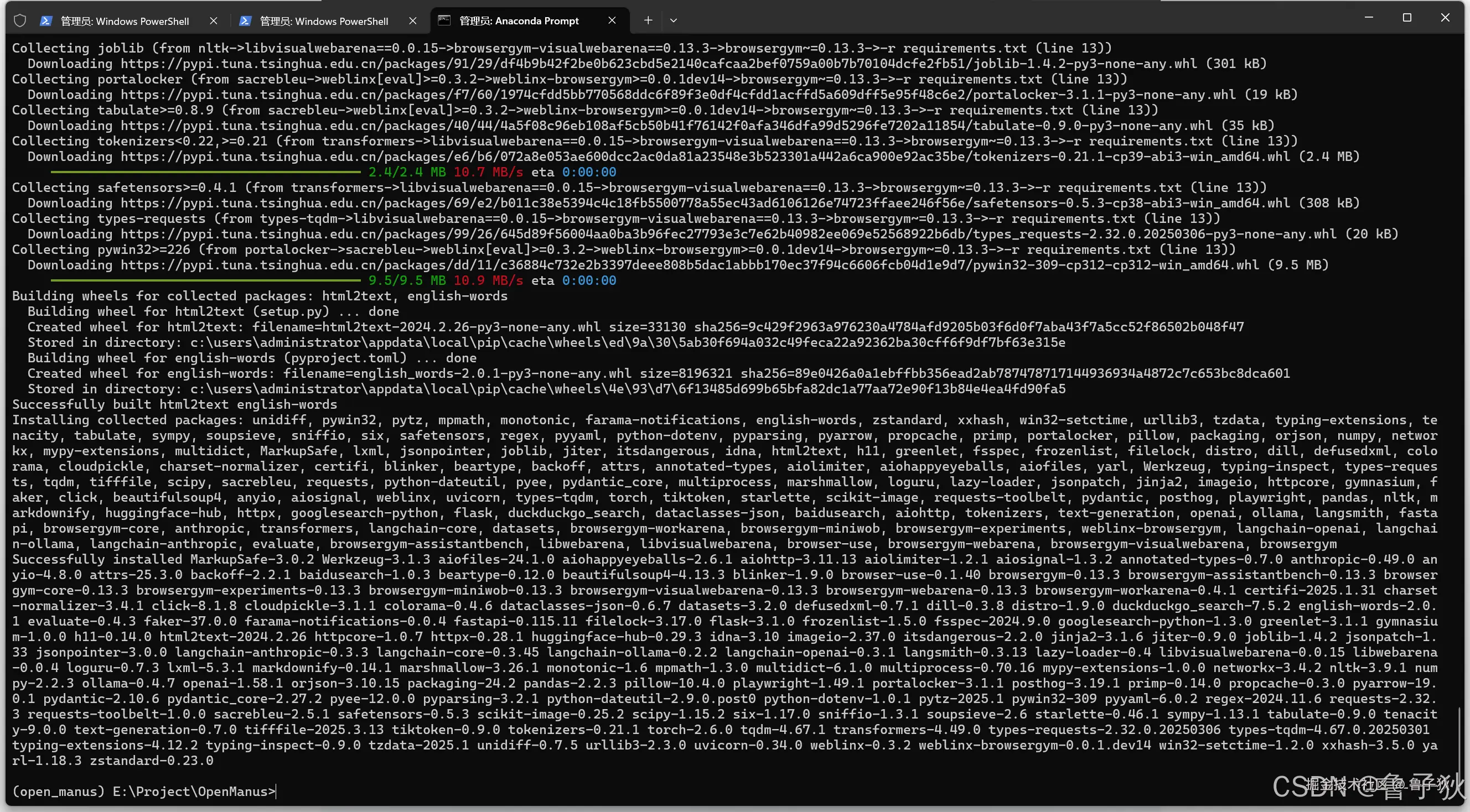1470x812 pixels.
Task: Close the second Windows PowerShell tab
Action: (412, 21)
